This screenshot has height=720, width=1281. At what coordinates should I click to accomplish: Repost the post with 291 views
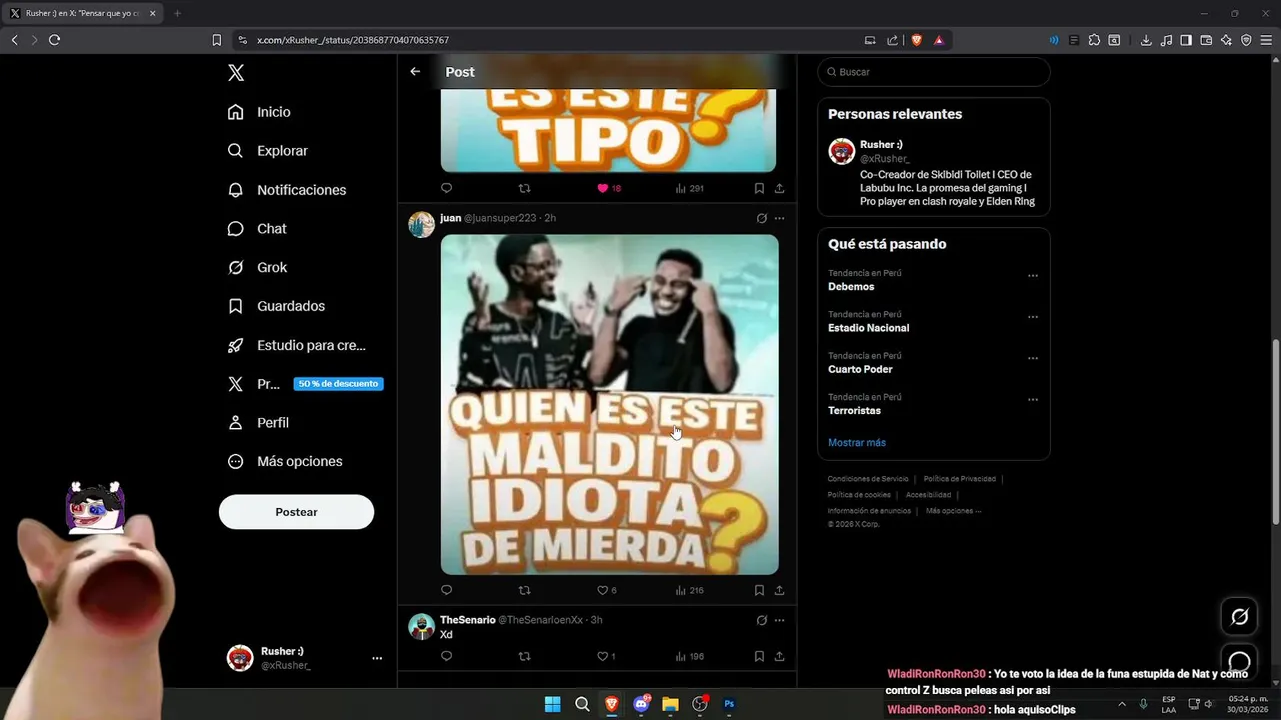[x=524, y=188]
